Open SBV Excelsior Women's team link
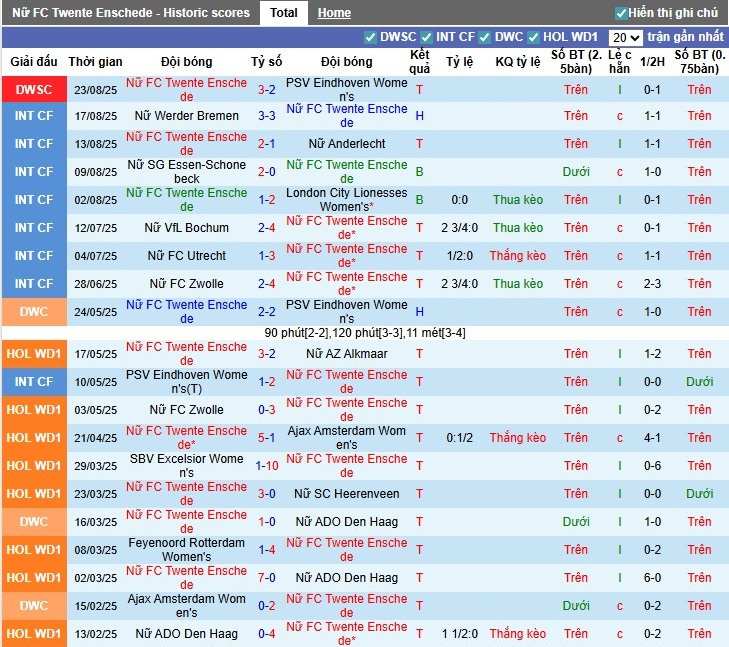The height and width of the screenshot is (647, 729). click(x=186, y=465)
